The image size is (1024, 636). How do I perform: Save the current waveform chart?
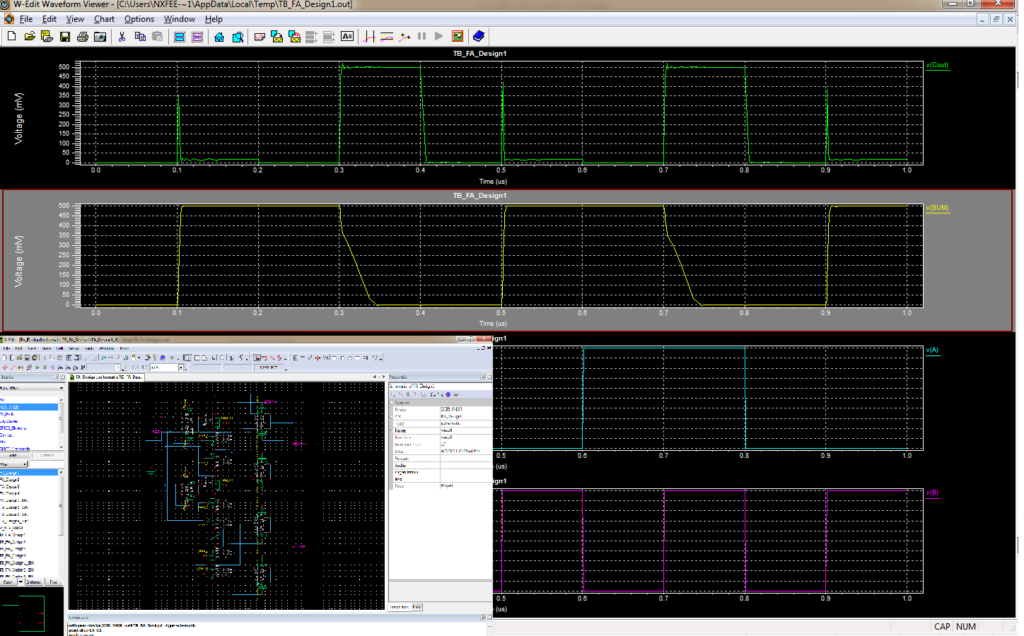coord(63,36)
